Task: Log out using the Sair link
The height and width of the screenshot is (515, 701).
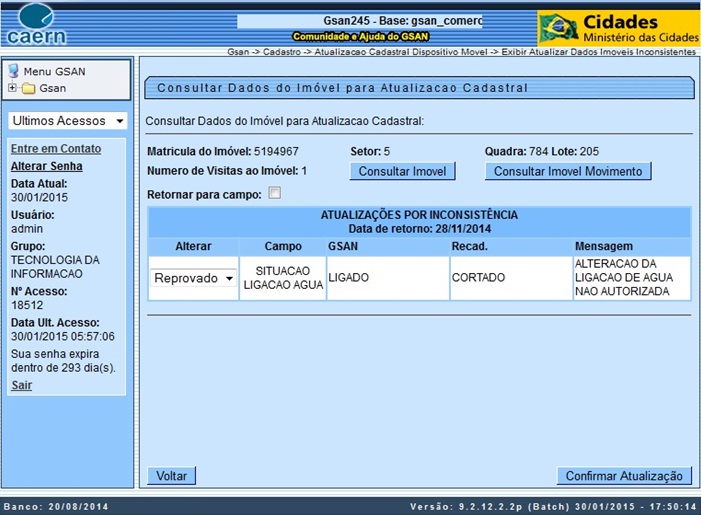Action: pos(21,385)
